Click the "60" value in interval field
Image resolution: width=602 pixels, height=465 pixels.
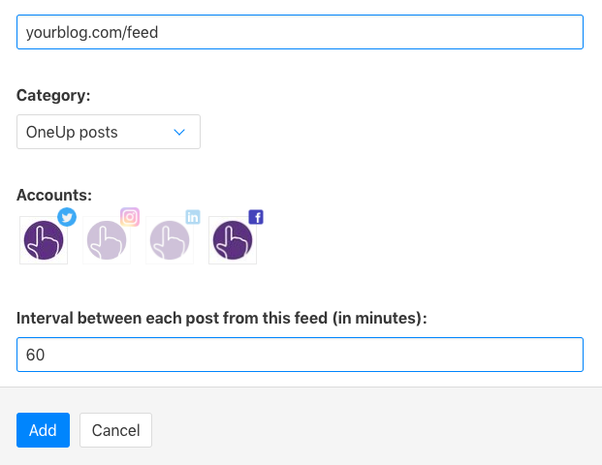[x=36, y=355]
